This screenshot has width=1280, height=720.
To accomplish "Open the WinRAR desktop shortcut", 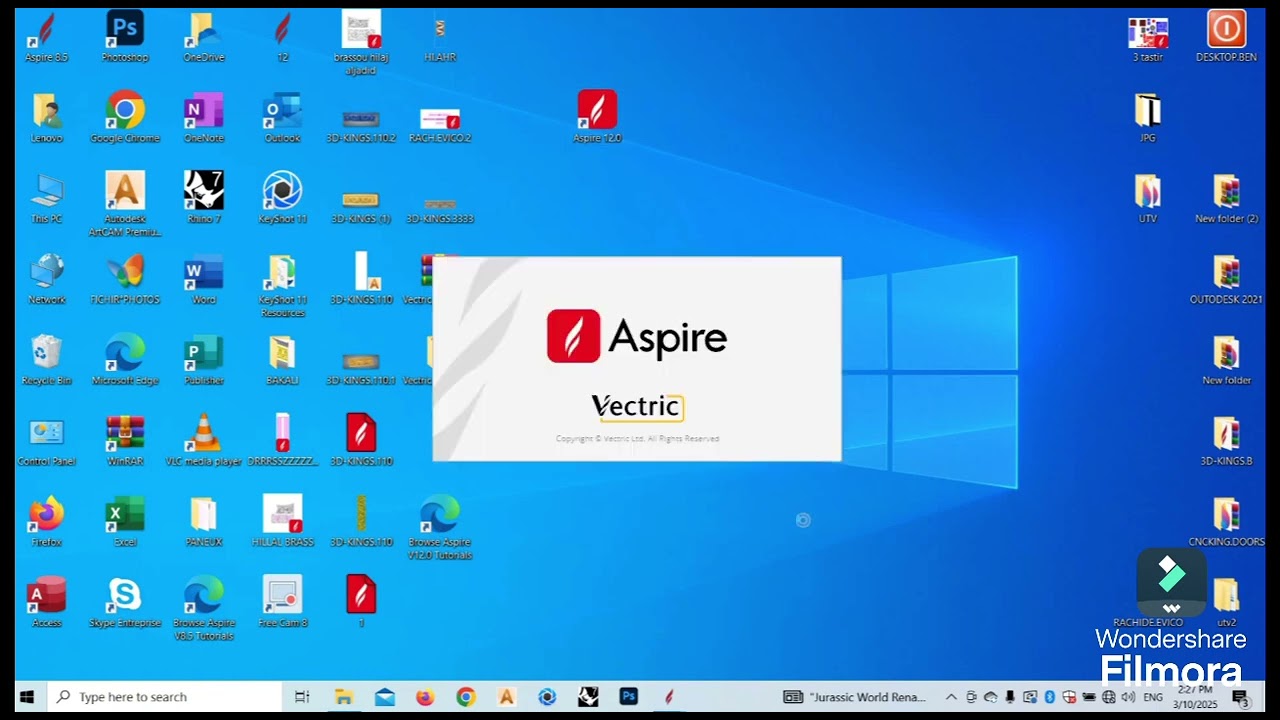I will point(125,442).
